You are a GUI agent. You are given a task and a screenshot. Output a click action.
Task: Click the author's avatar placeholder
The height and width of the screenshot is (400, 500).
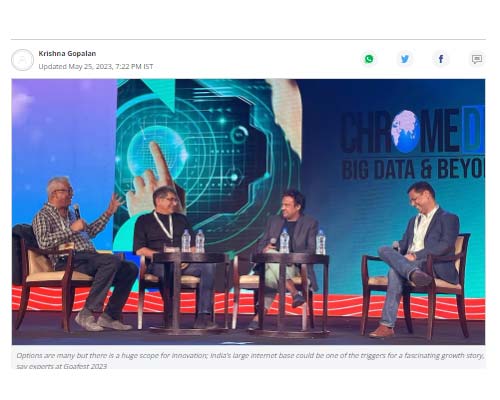click(22, 60)
